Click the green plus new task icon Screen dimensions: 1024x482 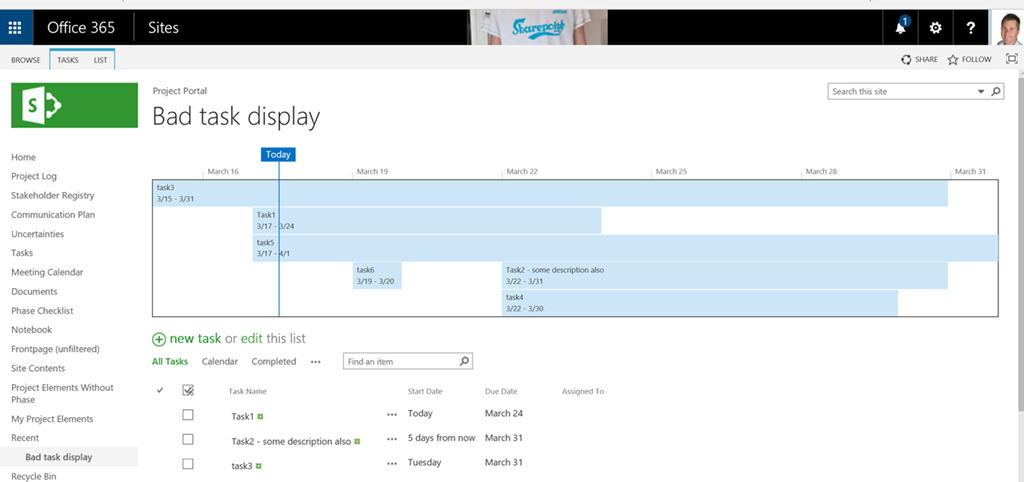[x=159, y=339]
